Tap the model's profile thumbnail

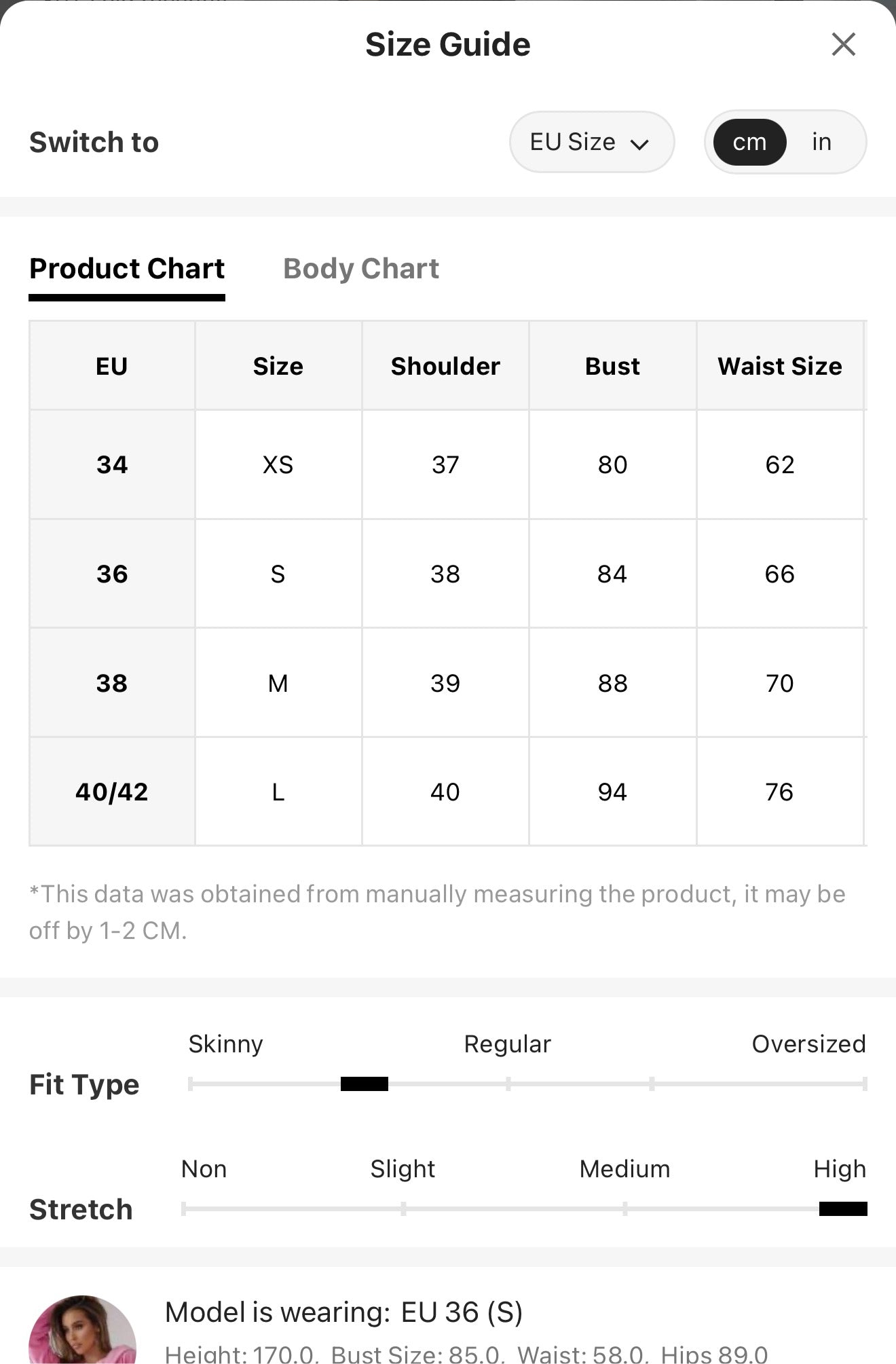[x=82, y=1329]
